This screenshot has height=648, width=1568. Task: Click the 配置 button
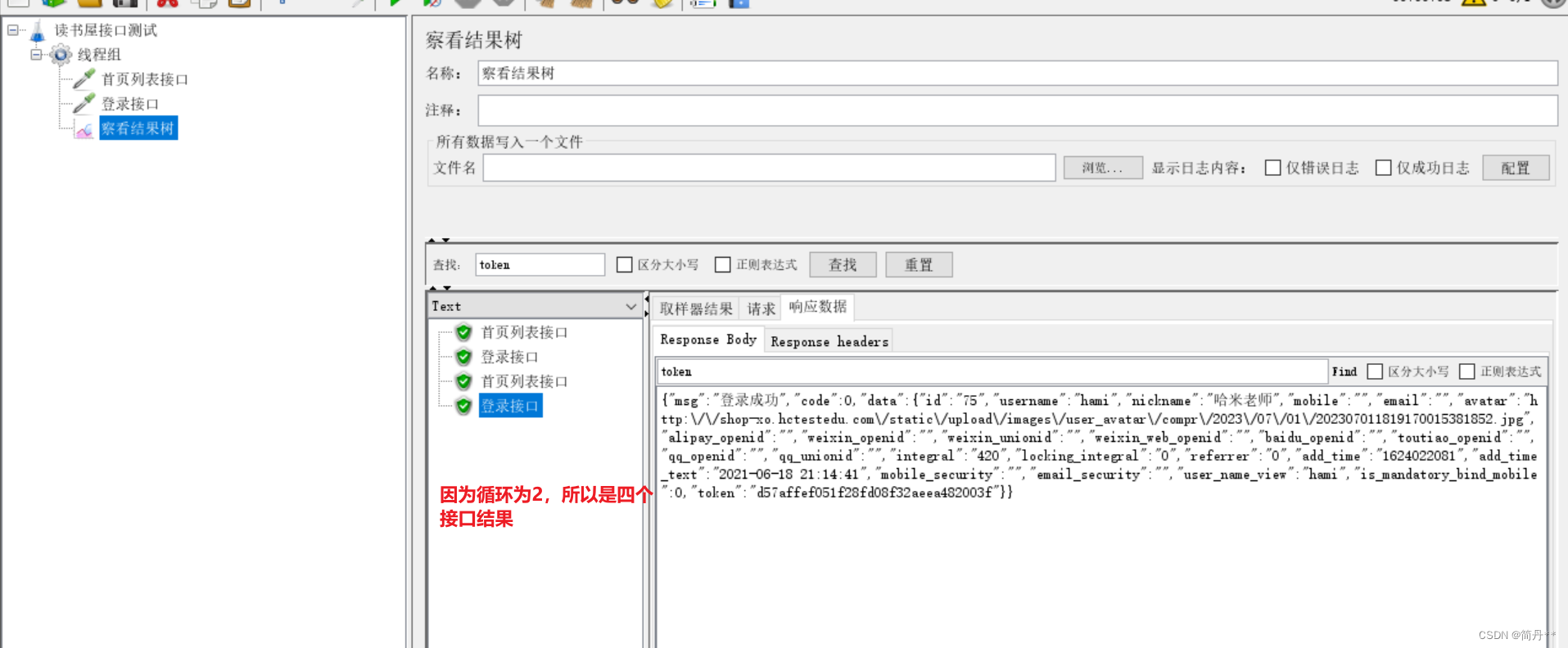click(1516, 168)
